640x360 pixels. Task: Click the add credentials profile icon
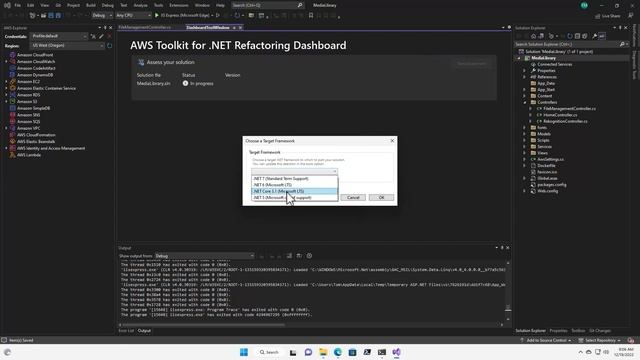(93, 36)
